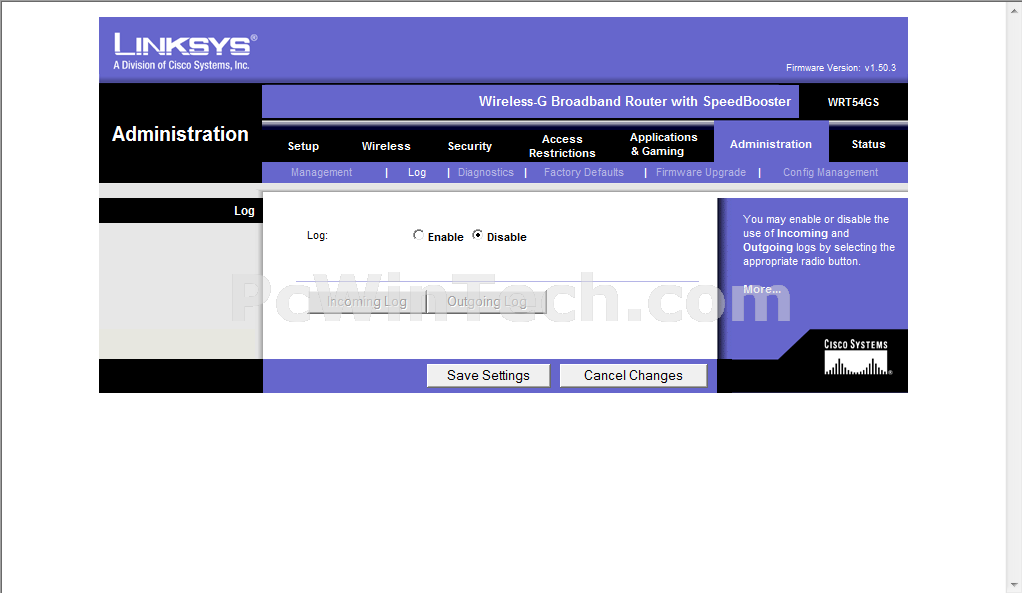Click the 'You may enable or disable' help text

coord(819,240)
